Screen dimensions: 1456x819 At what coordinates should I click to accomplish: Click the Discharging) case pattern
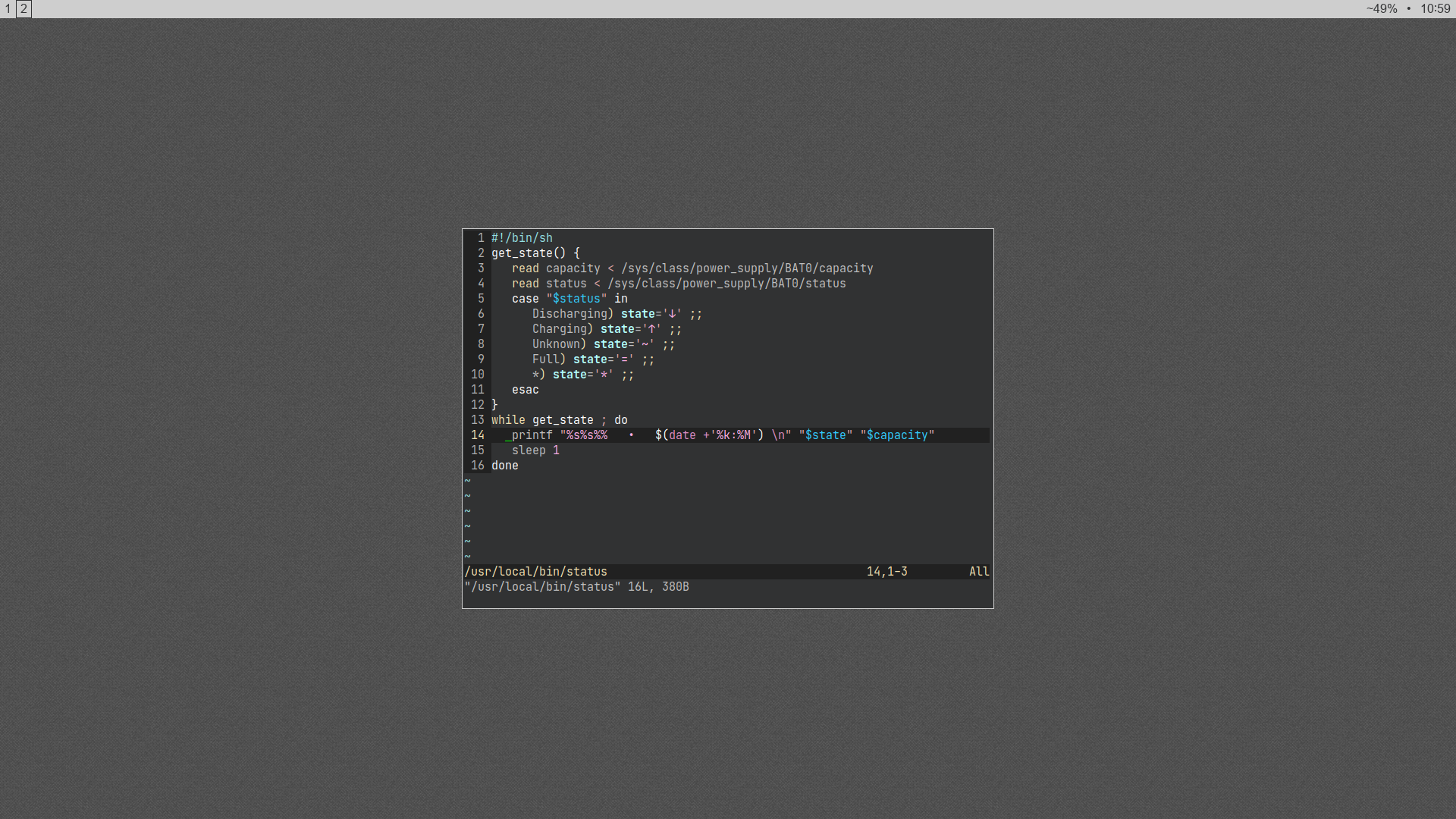click(573, 314)
